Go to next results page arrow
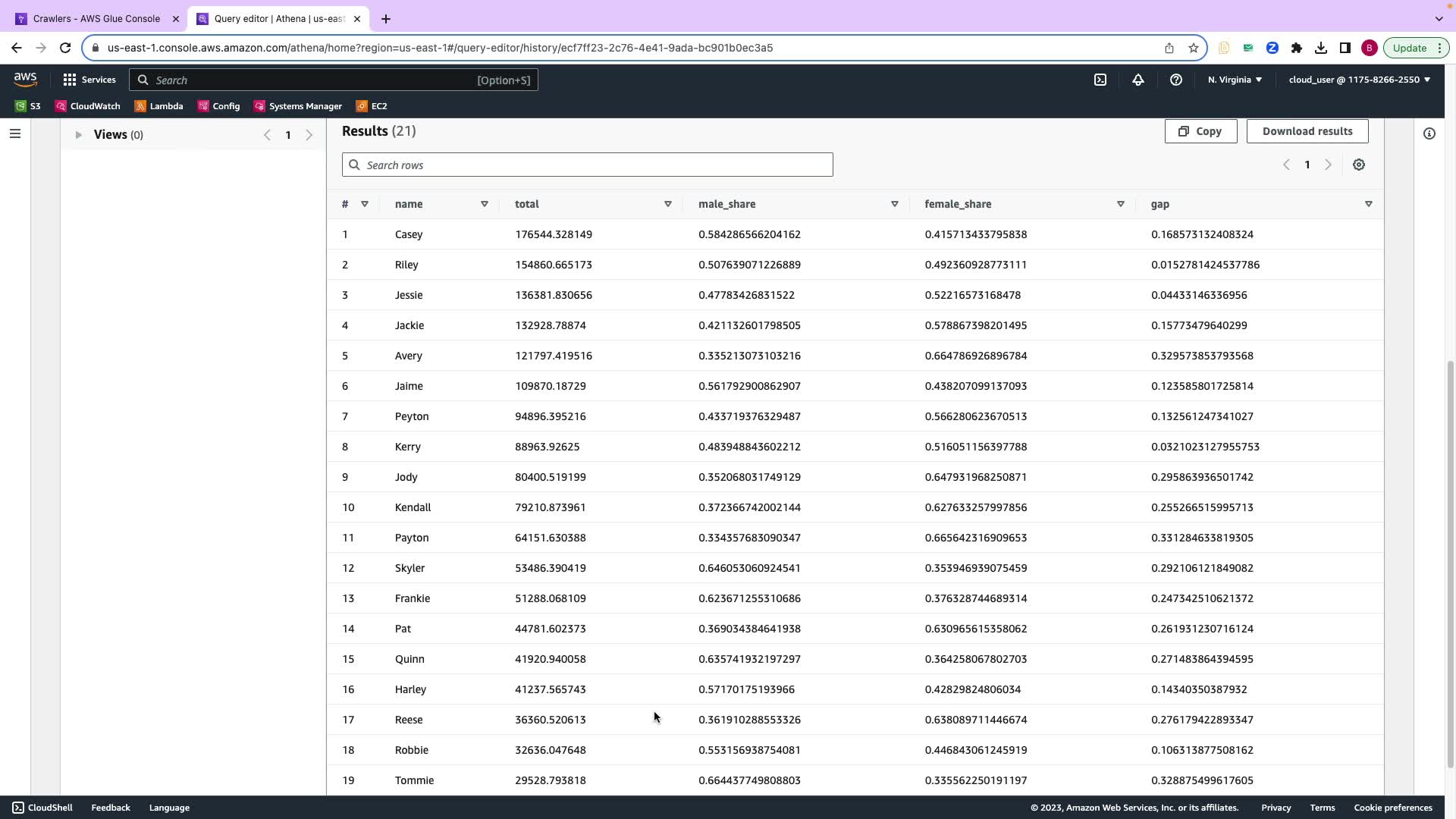This screenshot has width=1456, height=819. click(1328, 165)
